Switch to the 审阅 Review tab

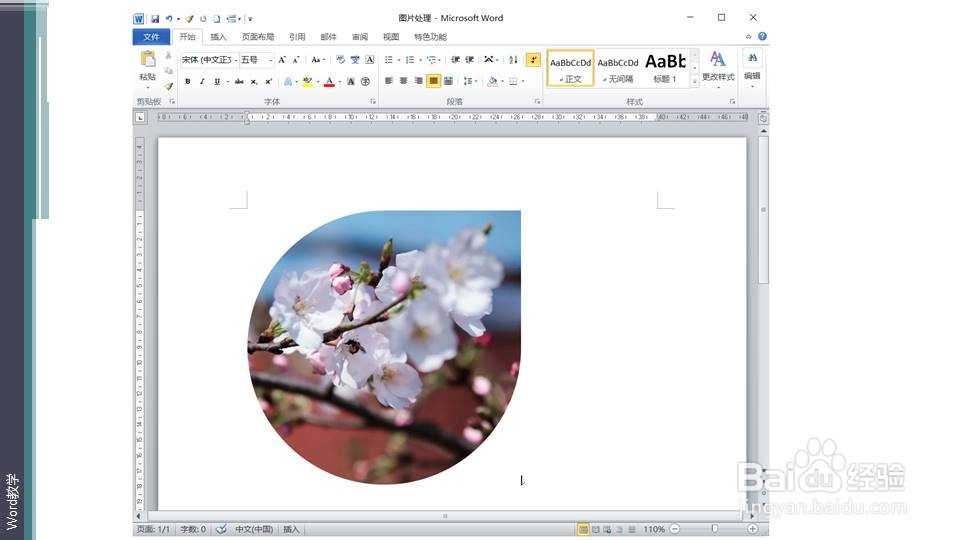tap(360, 37)
